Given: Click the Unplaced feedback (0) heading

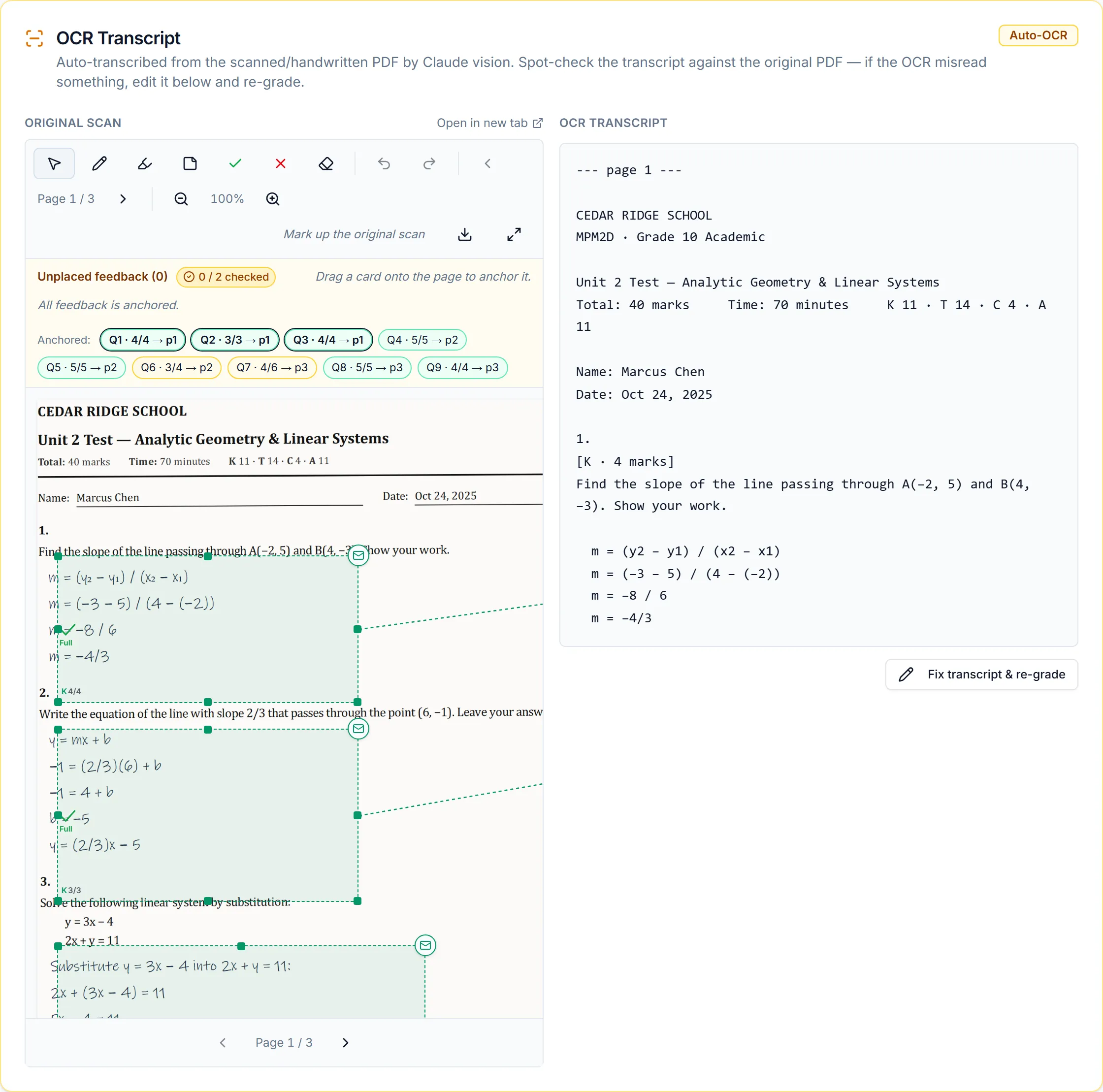Looking at the screenshot, I should 102,276.
